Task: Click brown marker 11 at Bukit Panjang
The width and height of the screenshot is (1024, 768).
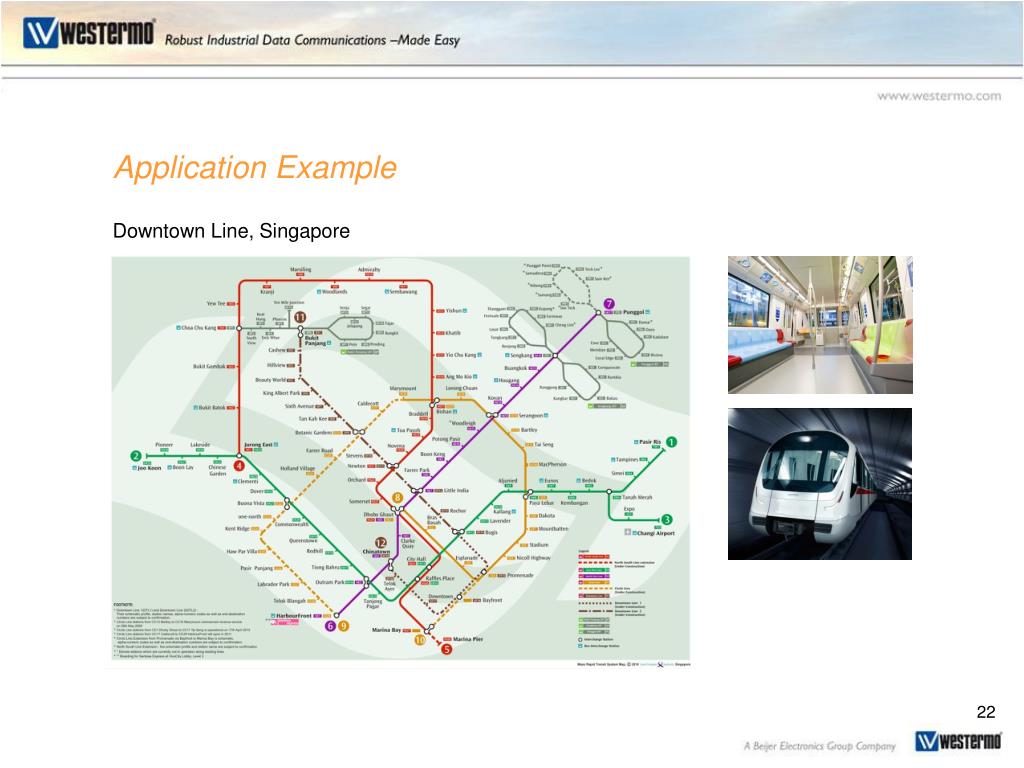Action: point(300,317)
